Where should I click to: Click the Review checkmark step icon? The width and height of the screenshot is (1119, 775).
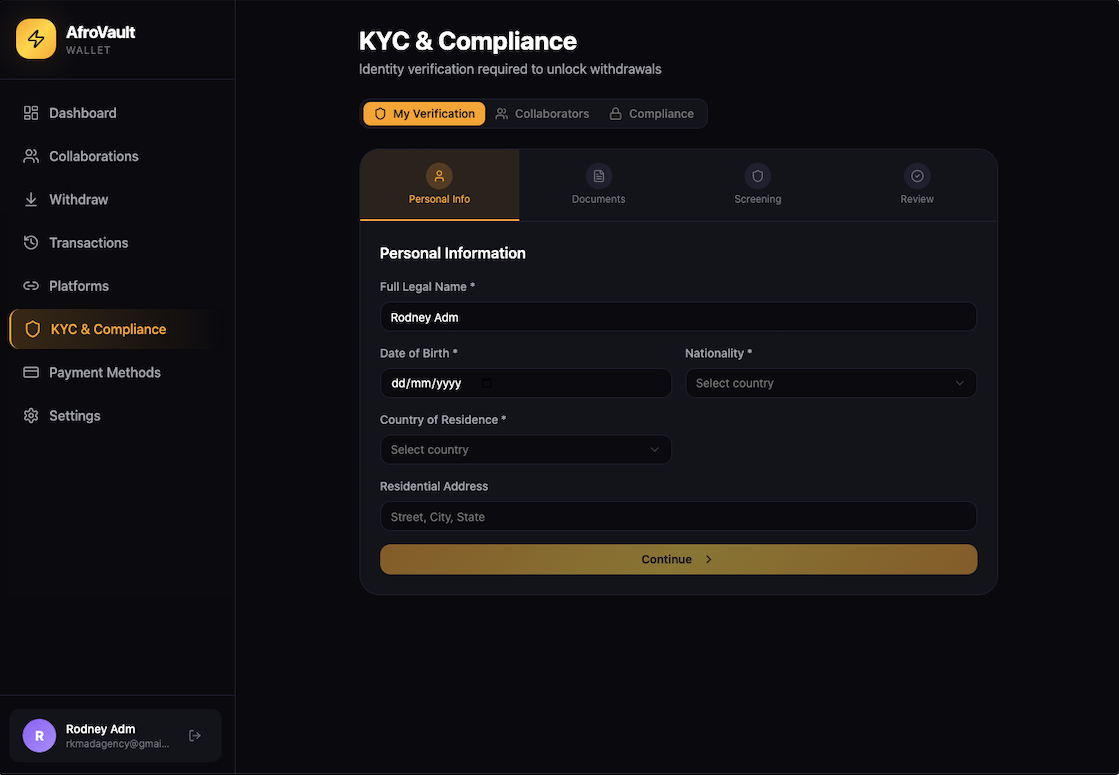[916, 176]
